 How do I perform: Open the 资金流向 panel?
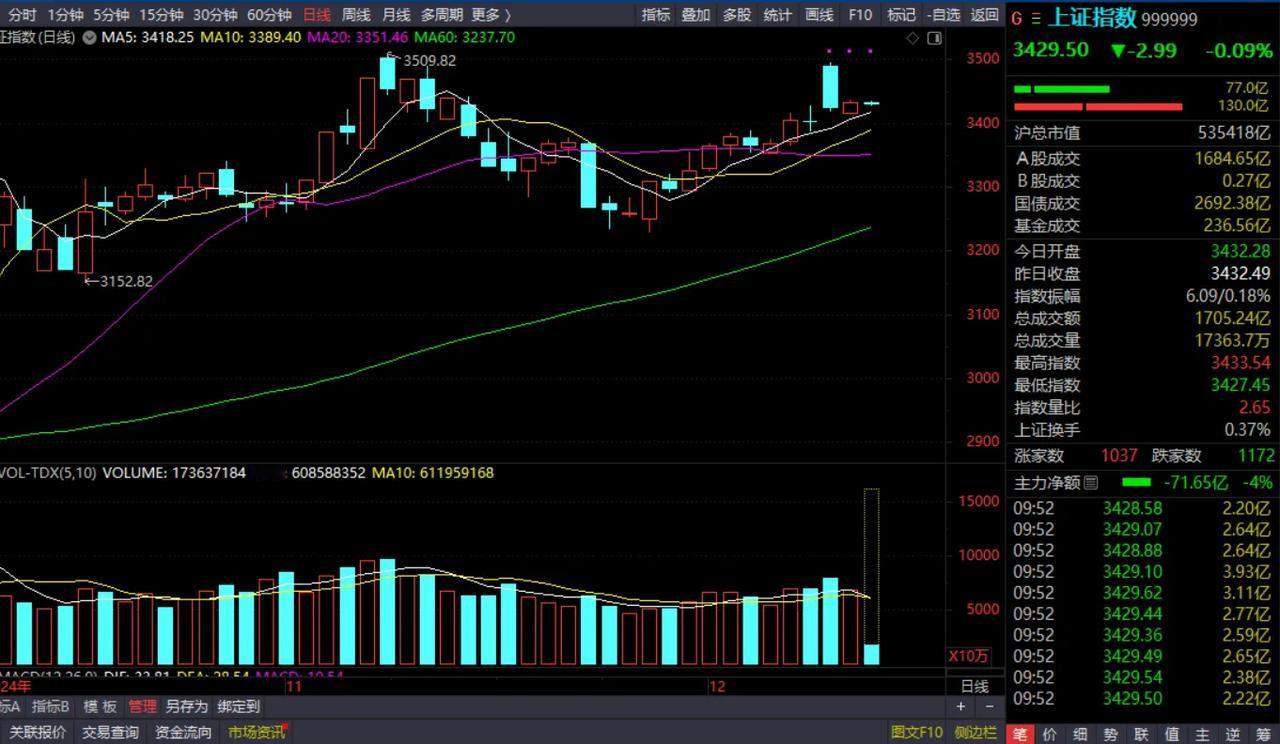tap(183, 732)
